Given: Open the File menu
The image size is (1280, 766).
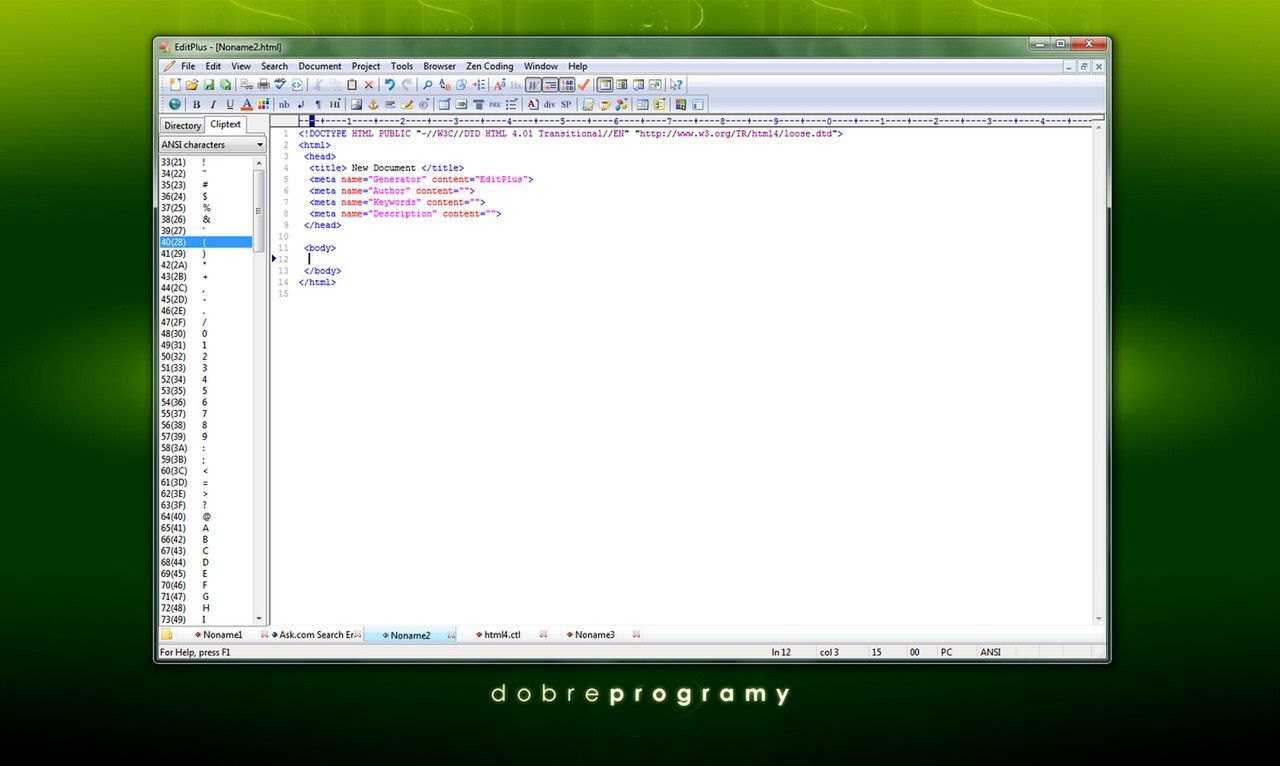Looking at the screenshot, I should (188, 66).
